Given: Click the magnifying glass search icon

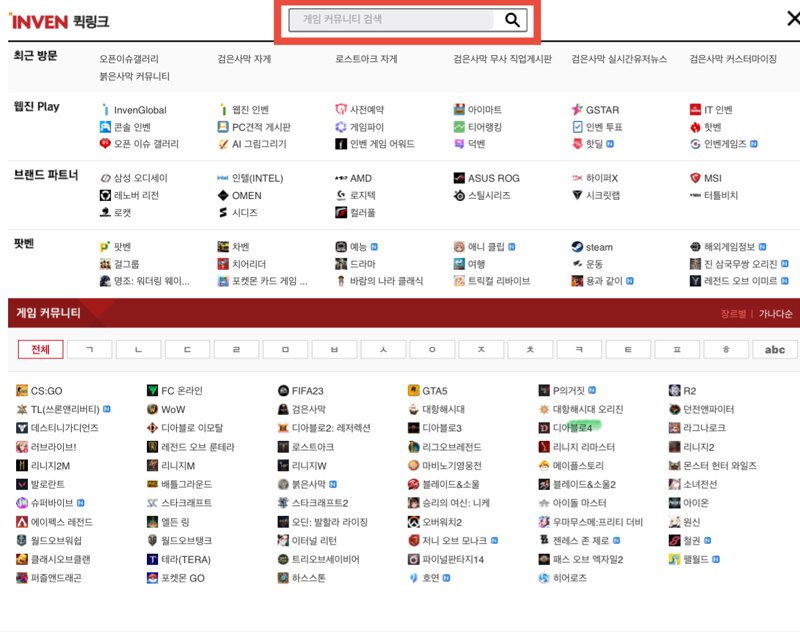Looking at the screenshot, I should pos(512,20).
